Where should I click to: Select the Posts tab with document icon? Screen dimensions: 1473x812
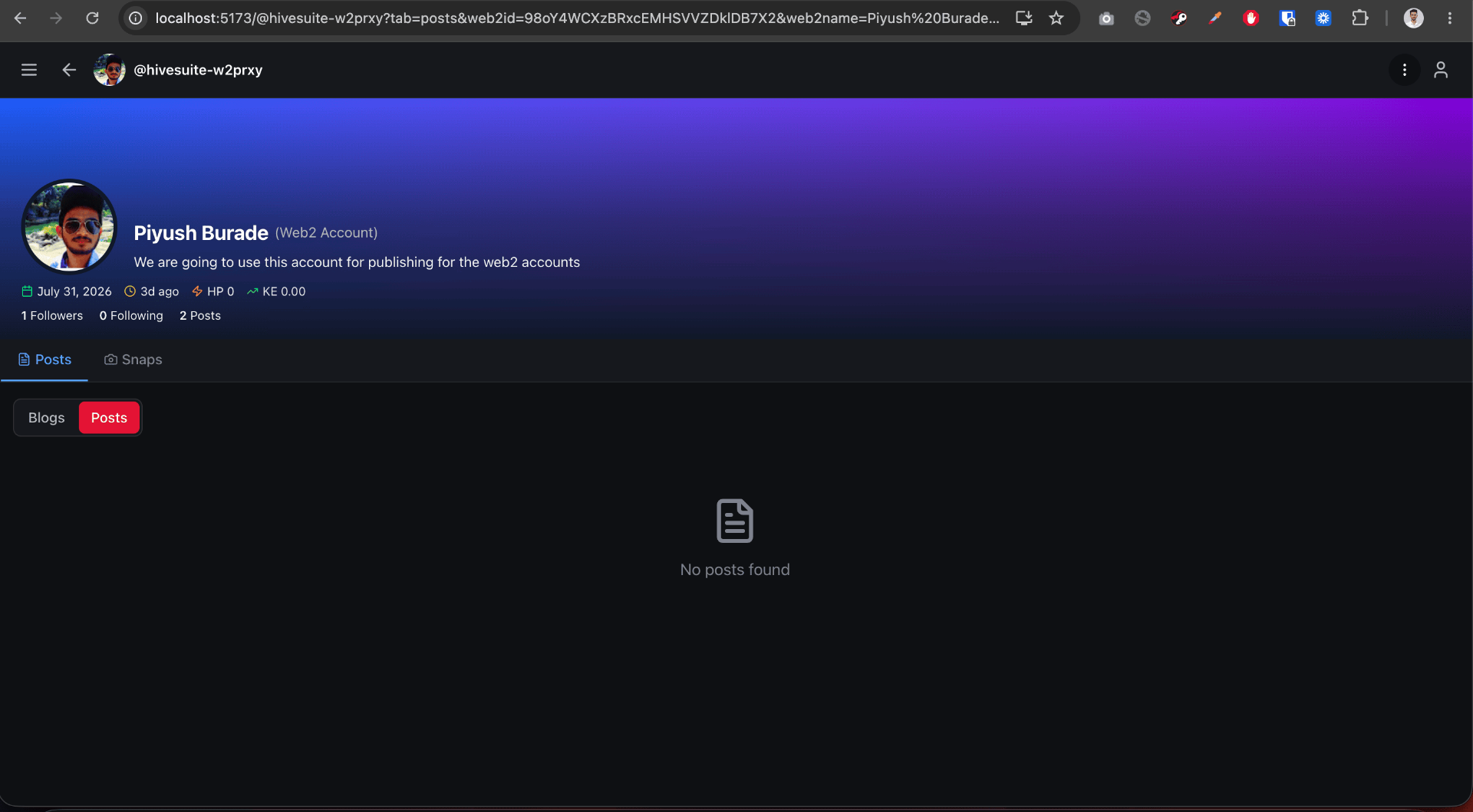[x=44, y=360]
